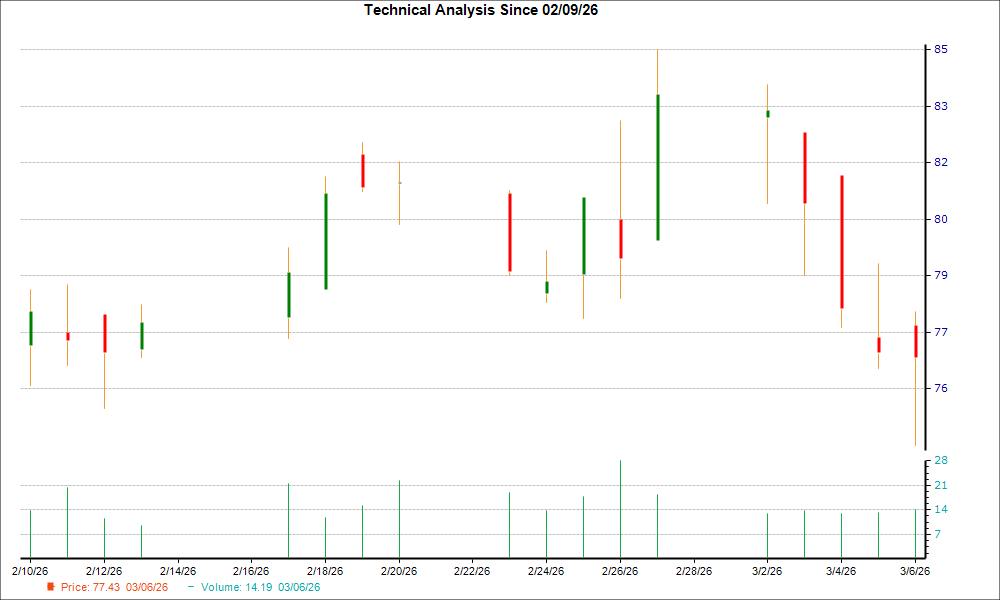Click the small green candle near 3/2/26

(x=770, y=114)
